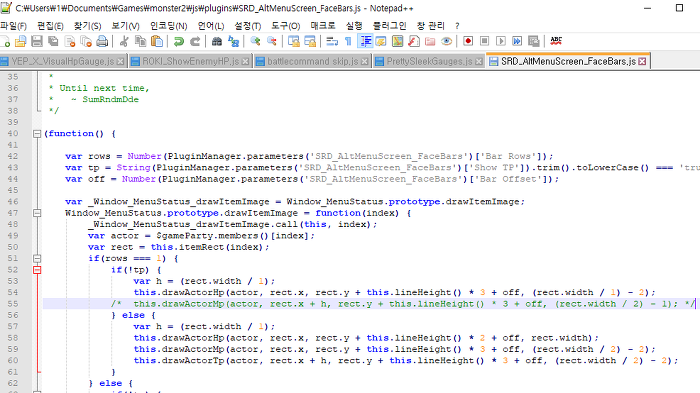Open the 보기(V) menu
The height and width of the screenshot is (393, 700).
point(125,26)
